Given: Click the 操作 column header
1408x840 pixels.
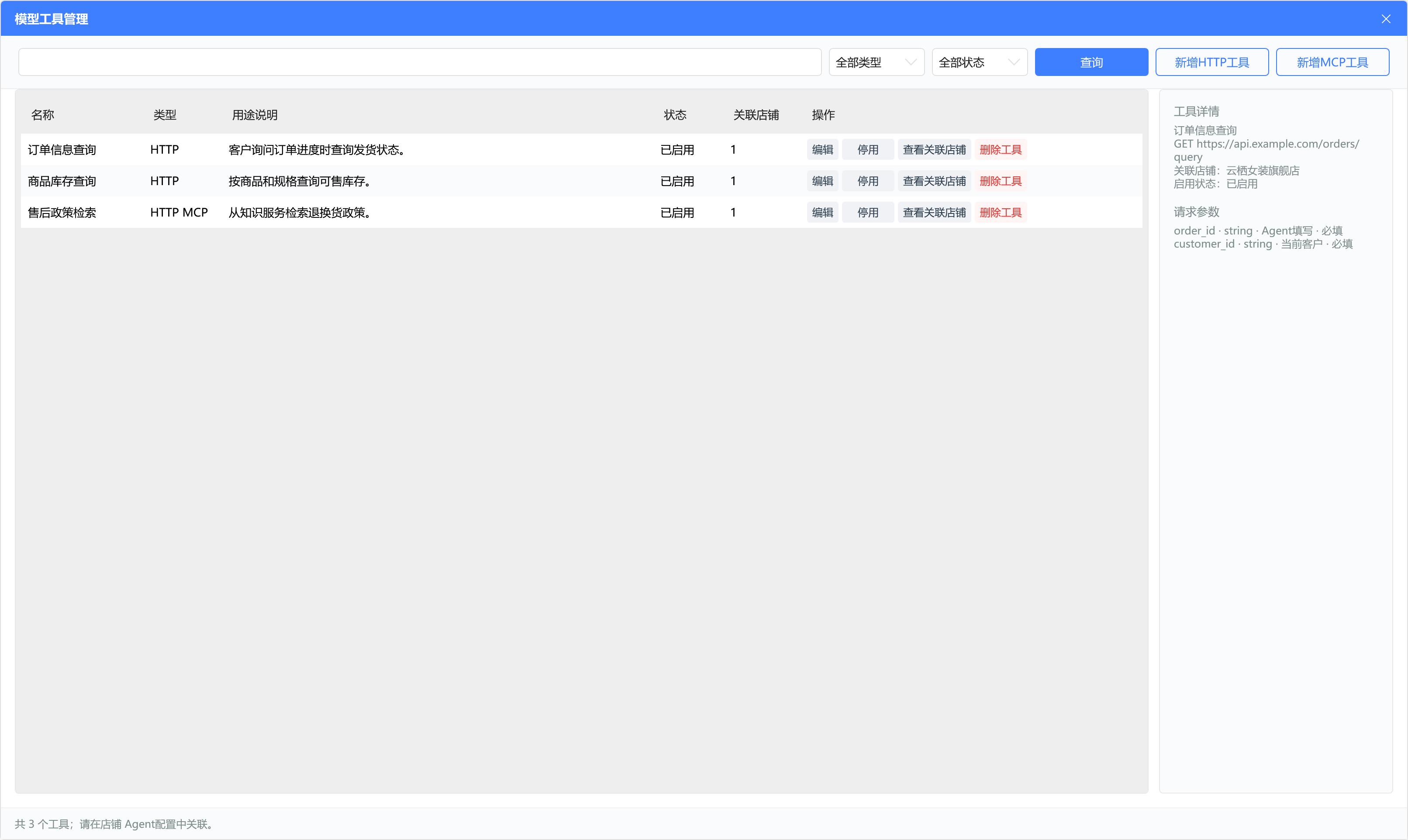Looking at the screenshot, I should [x=823, y=115].
